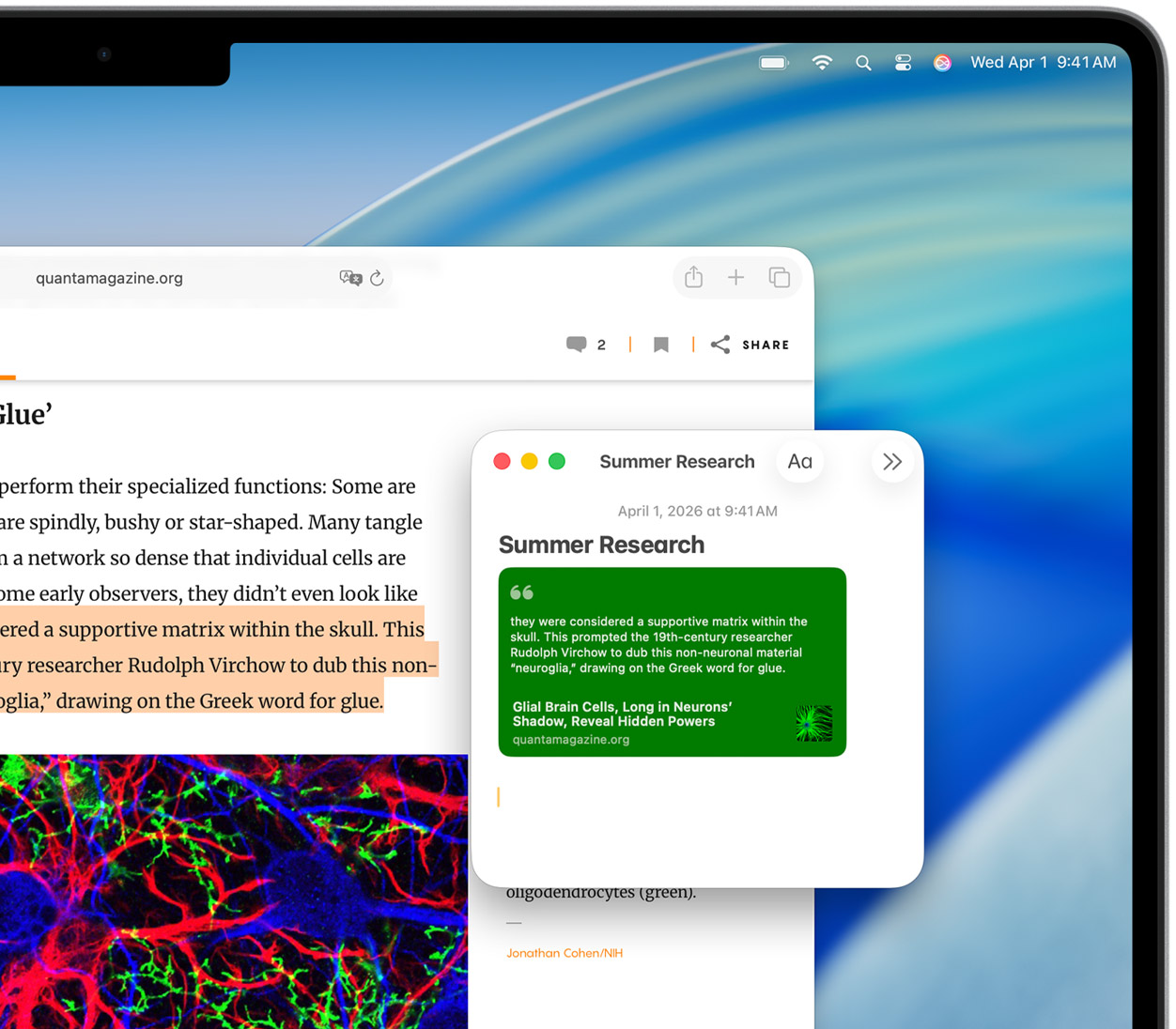The image size is (1176, 1029).
Task: Reload the quantamagazine.org page
Action: tap(377, 278)
